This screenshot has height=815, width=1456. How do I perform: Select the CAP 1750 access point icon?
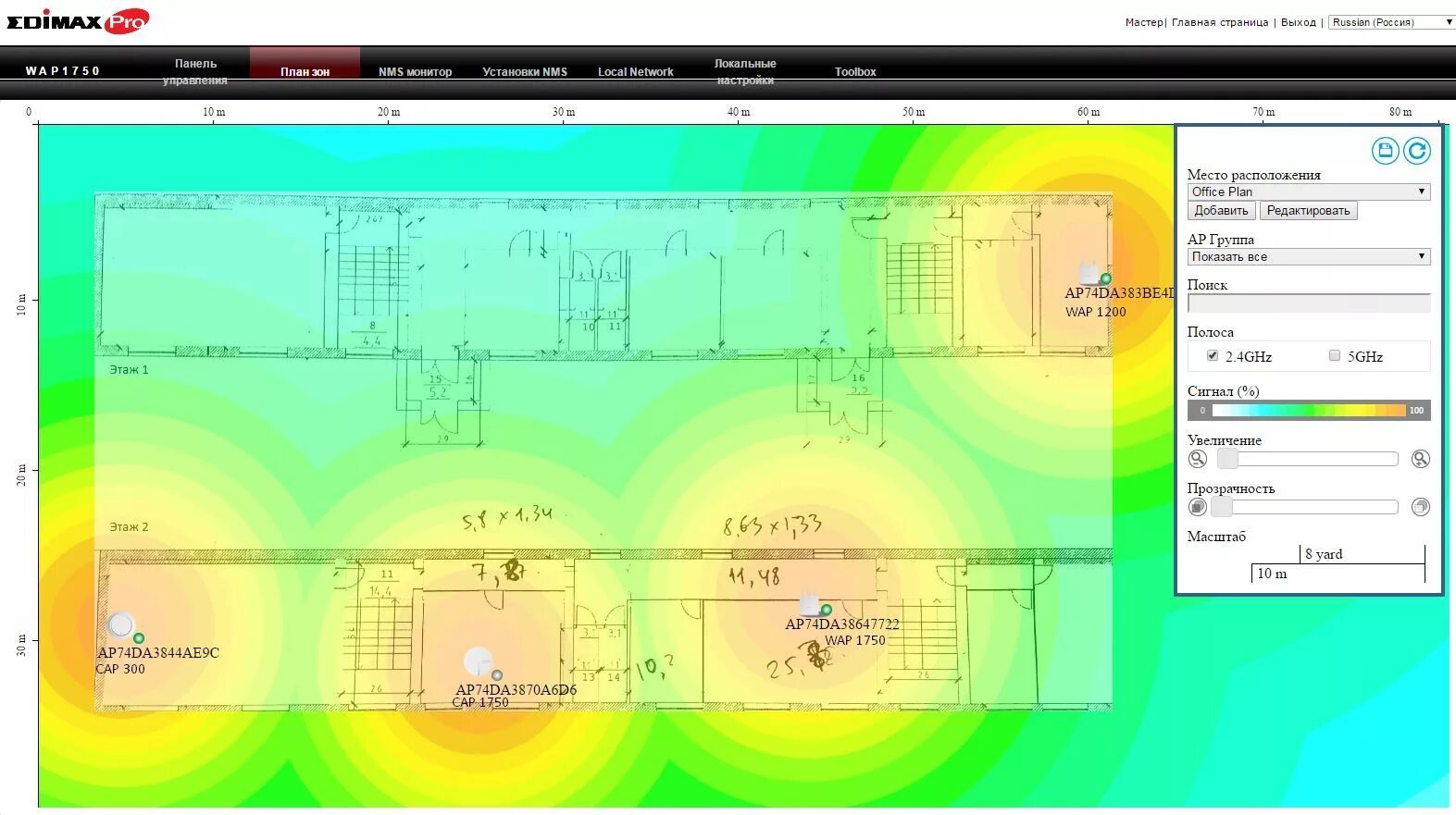click(478, 662)
